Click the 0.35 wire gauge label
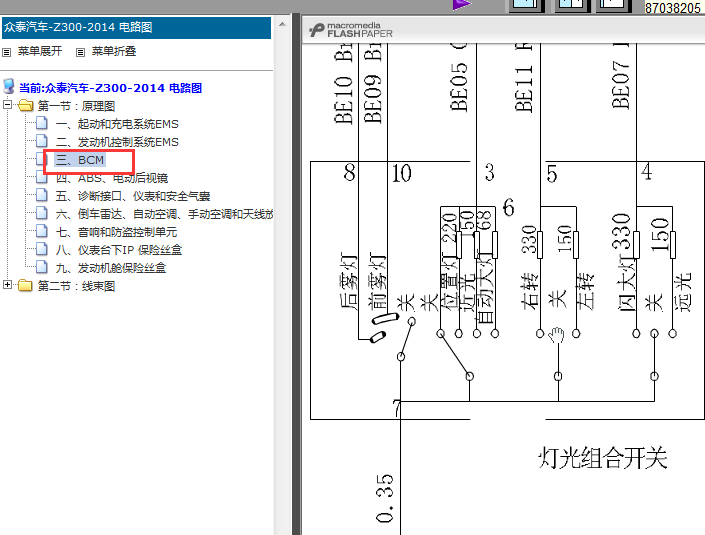The image size is (705, 535). tap(385, 499)
